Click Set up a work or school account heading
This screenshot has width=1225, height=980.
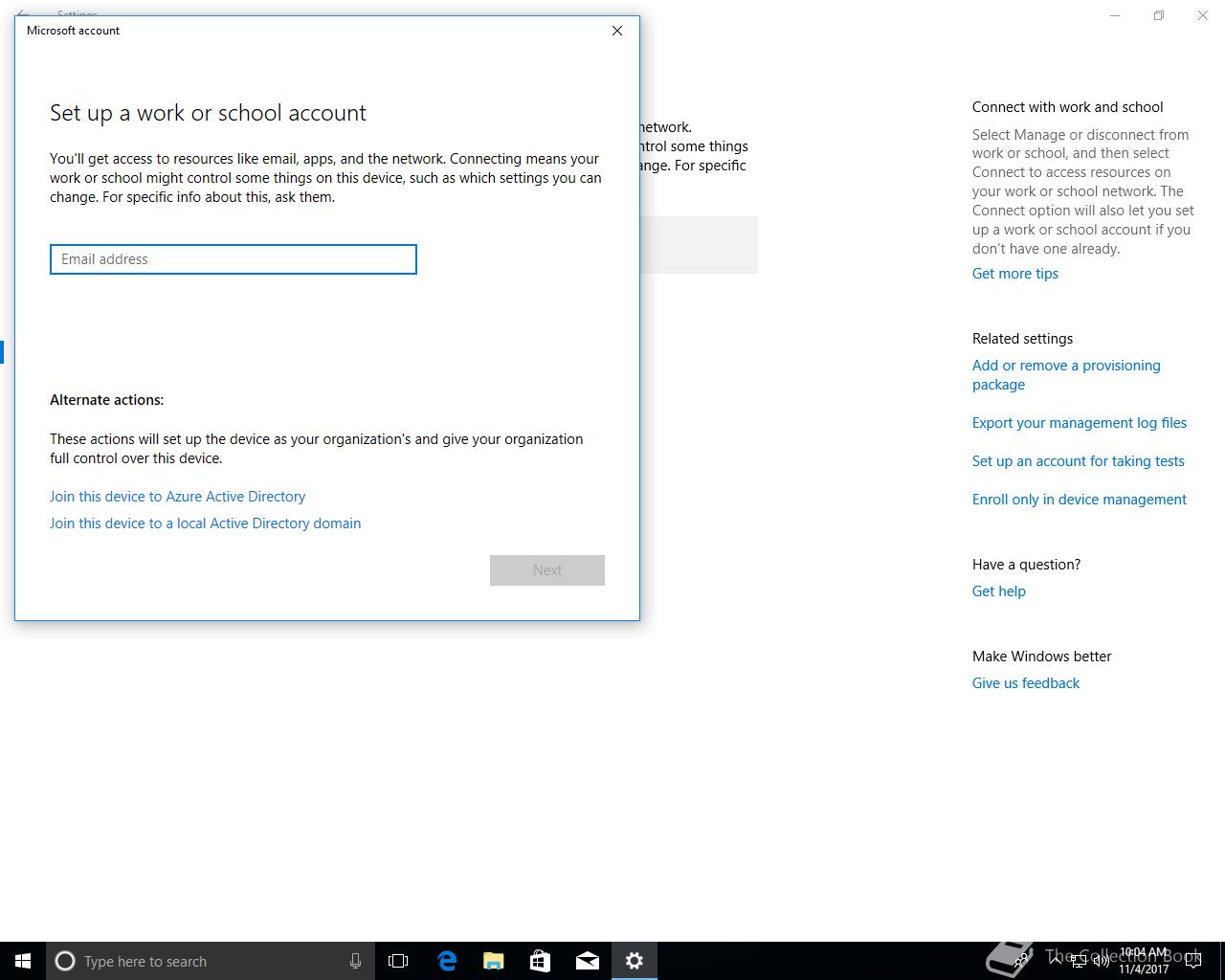208,113
